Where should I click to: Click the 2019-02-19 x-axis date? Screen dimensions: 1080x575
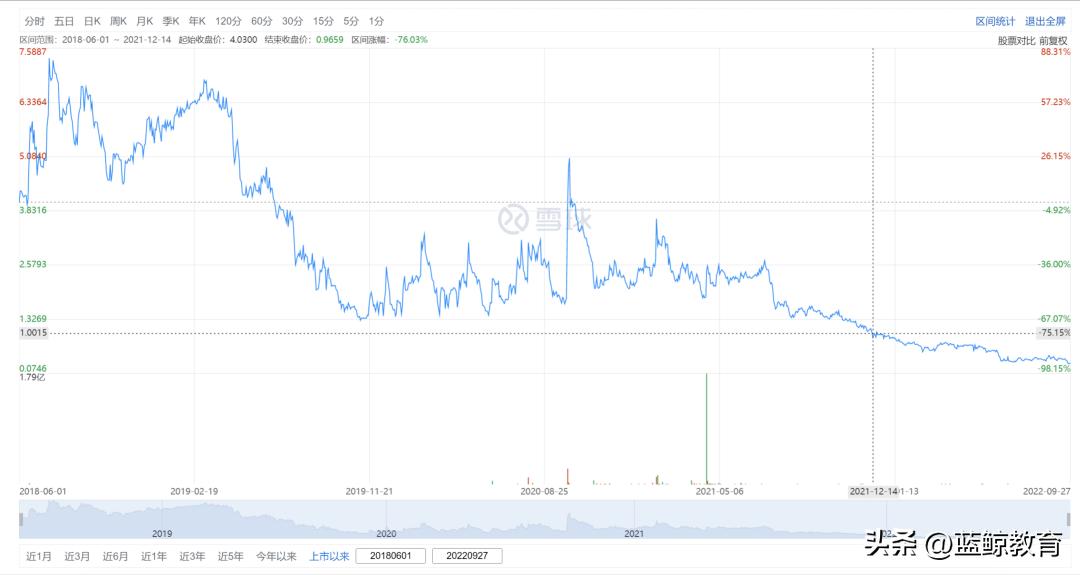coord(194,492)
